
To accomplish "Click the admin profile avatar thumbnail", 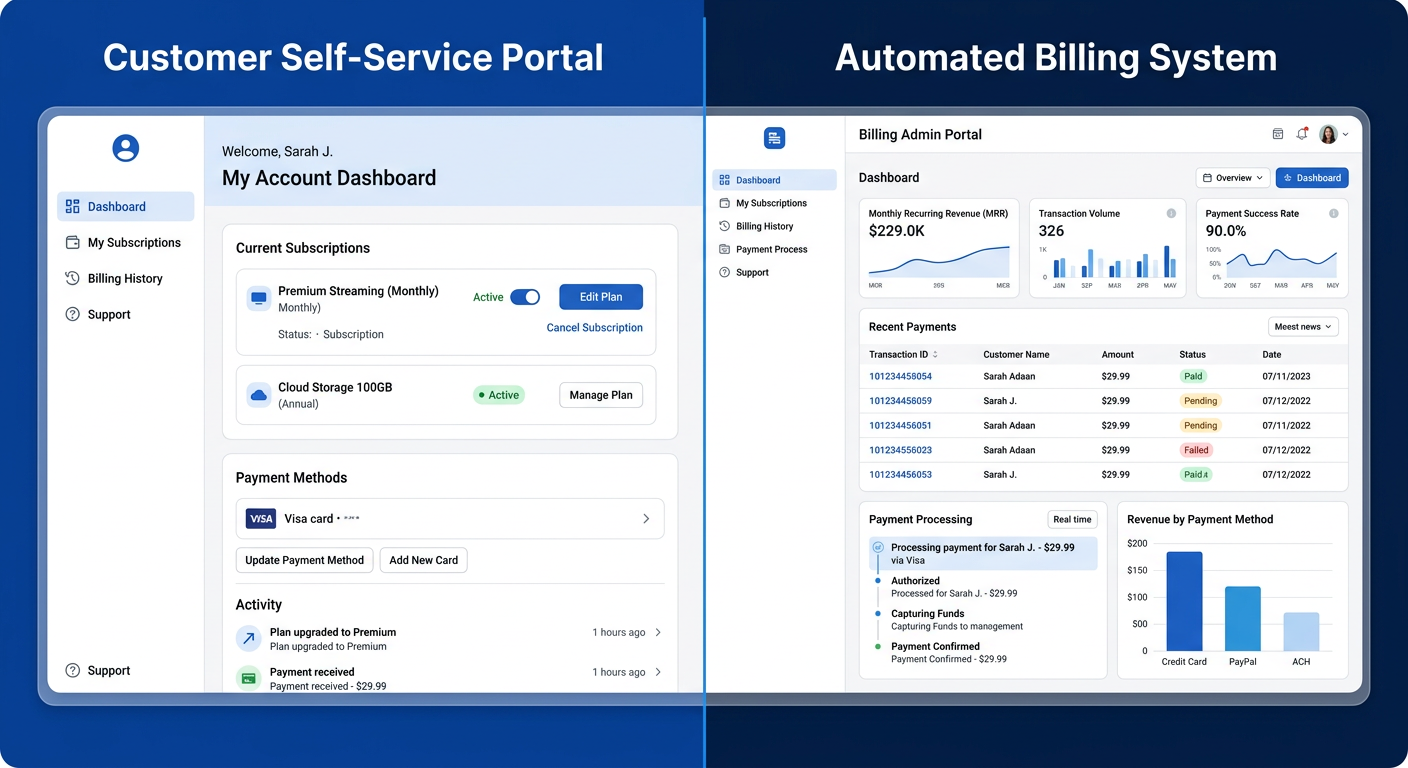I will tap(1328, 133).
